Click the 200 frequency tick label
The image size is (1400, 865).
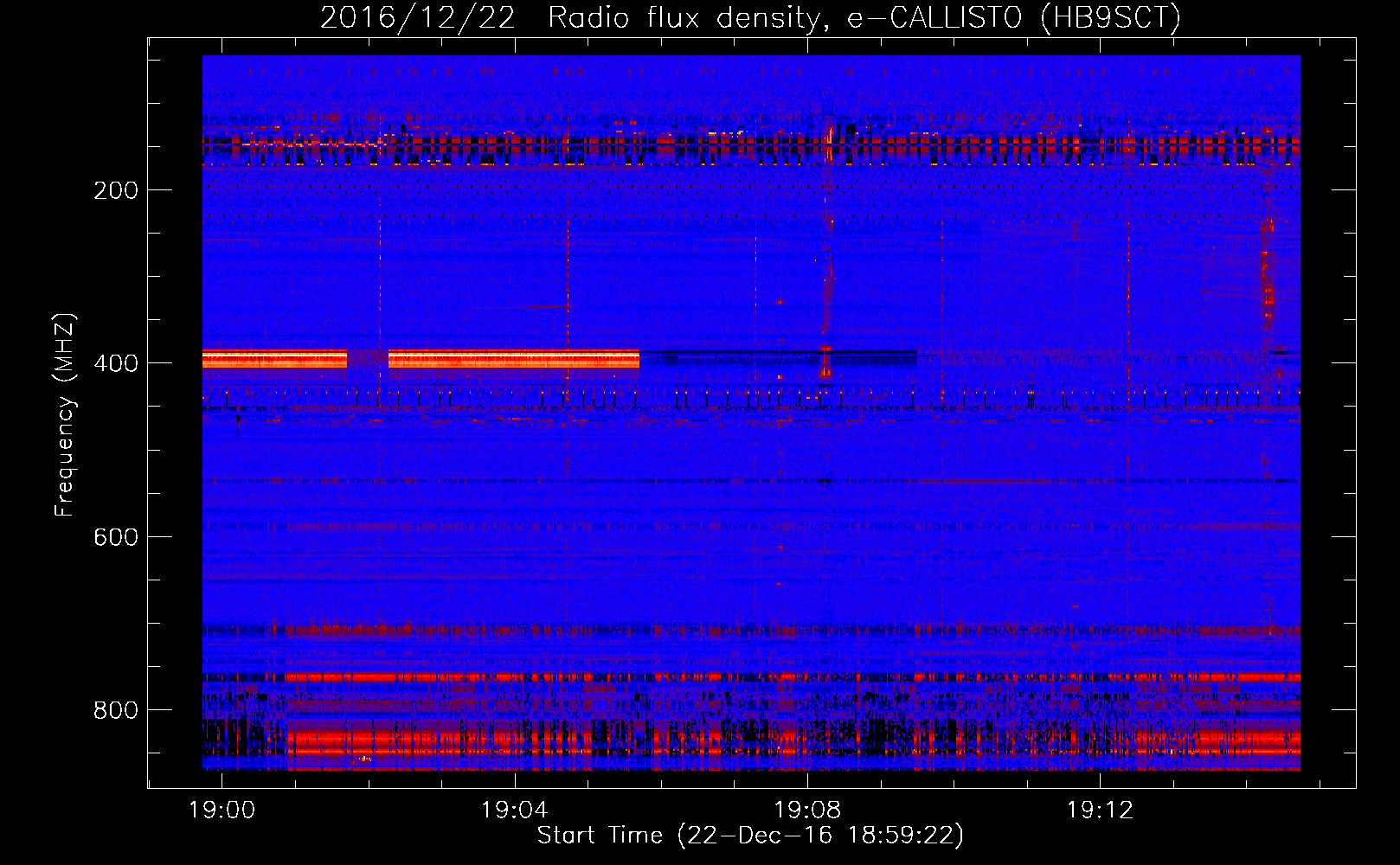pos(116,190)
